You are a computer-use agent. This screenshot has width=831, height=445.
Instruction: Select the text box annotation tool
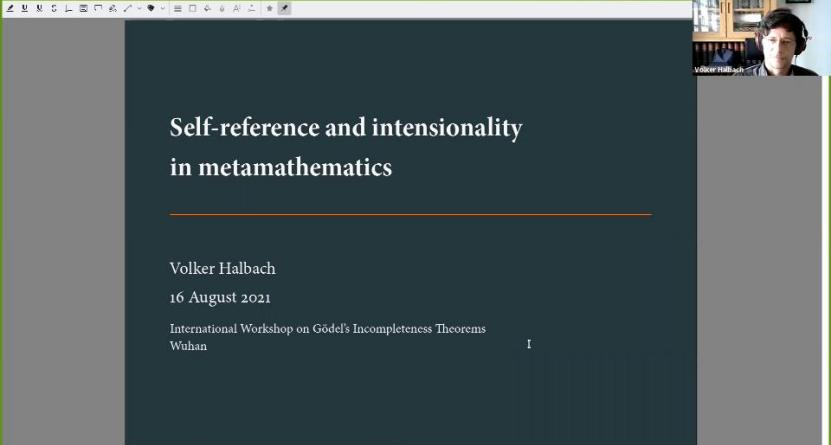pyautogui.click(x=83, y=8)
